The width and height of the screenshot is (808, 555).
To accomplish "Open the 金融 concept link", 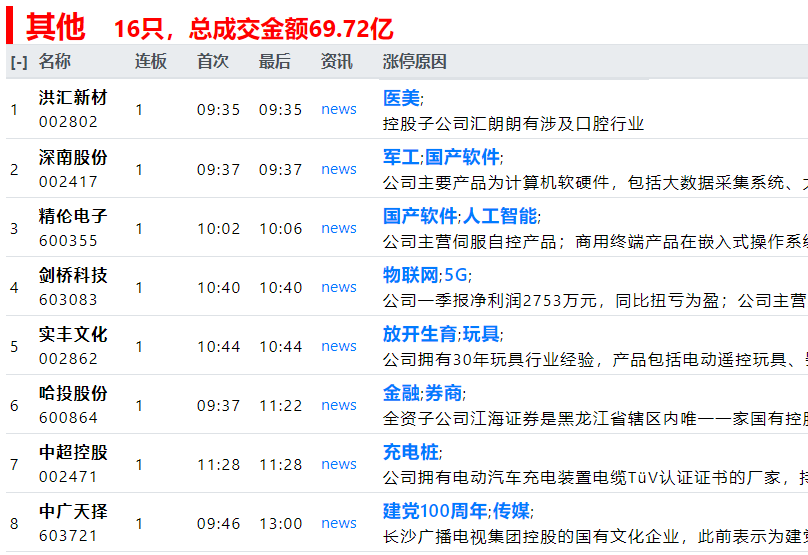I will [401, 393].
